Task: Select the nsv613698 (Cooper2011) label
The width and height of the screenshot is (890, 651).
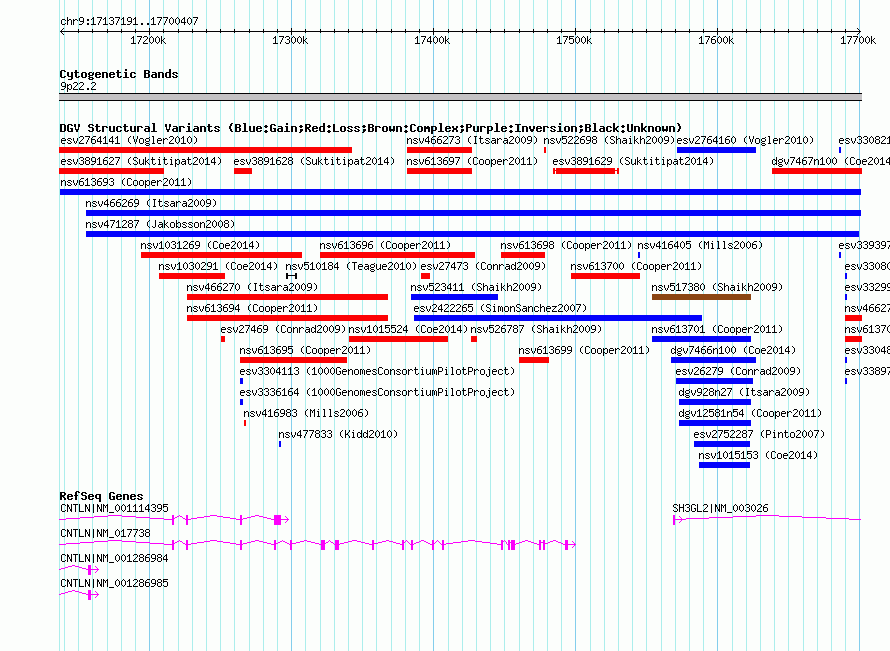Action: 566,245
